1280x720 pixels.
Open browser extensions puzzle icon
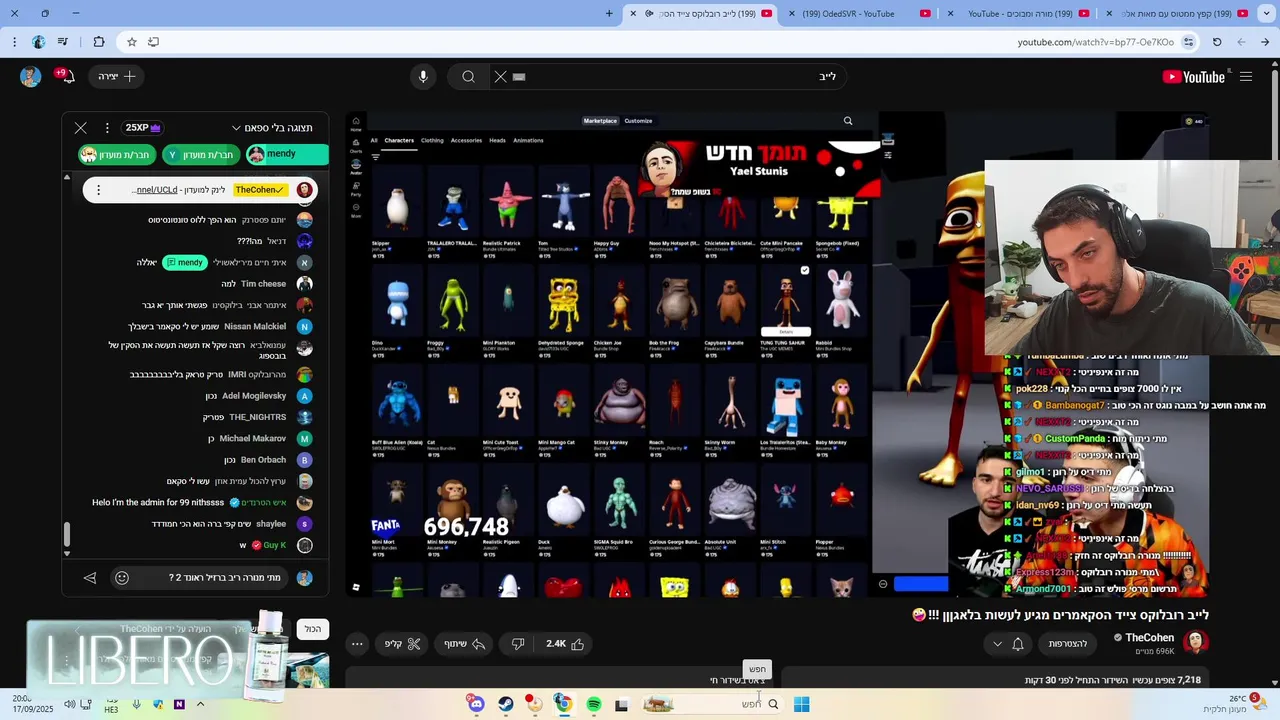tap(99, 42)
